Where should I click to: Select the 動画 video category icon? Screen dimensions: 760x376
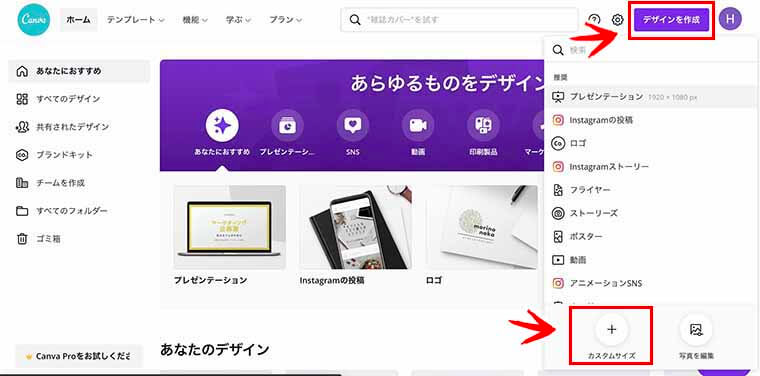tap(418, 125)
